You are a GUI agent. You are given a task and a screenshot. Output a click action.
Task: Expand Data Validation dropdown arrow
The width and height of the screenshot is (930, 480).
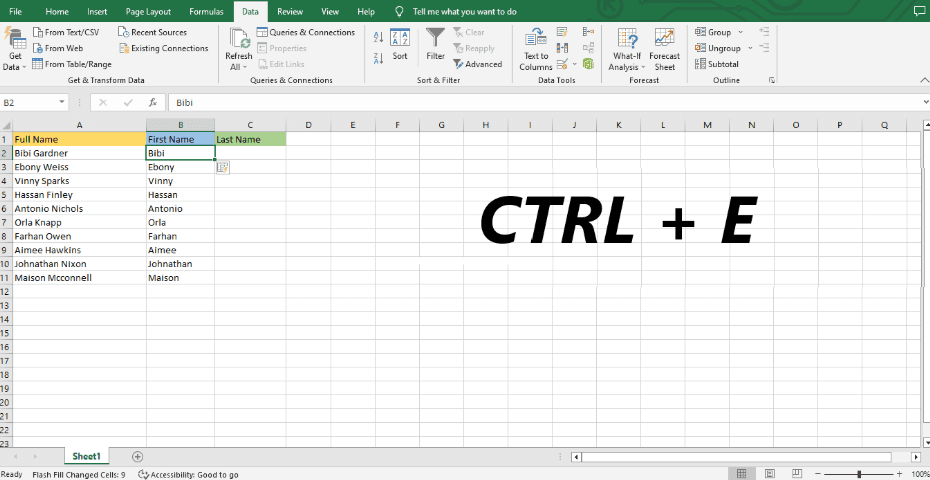pyautogui.click(x=575, y=63)
